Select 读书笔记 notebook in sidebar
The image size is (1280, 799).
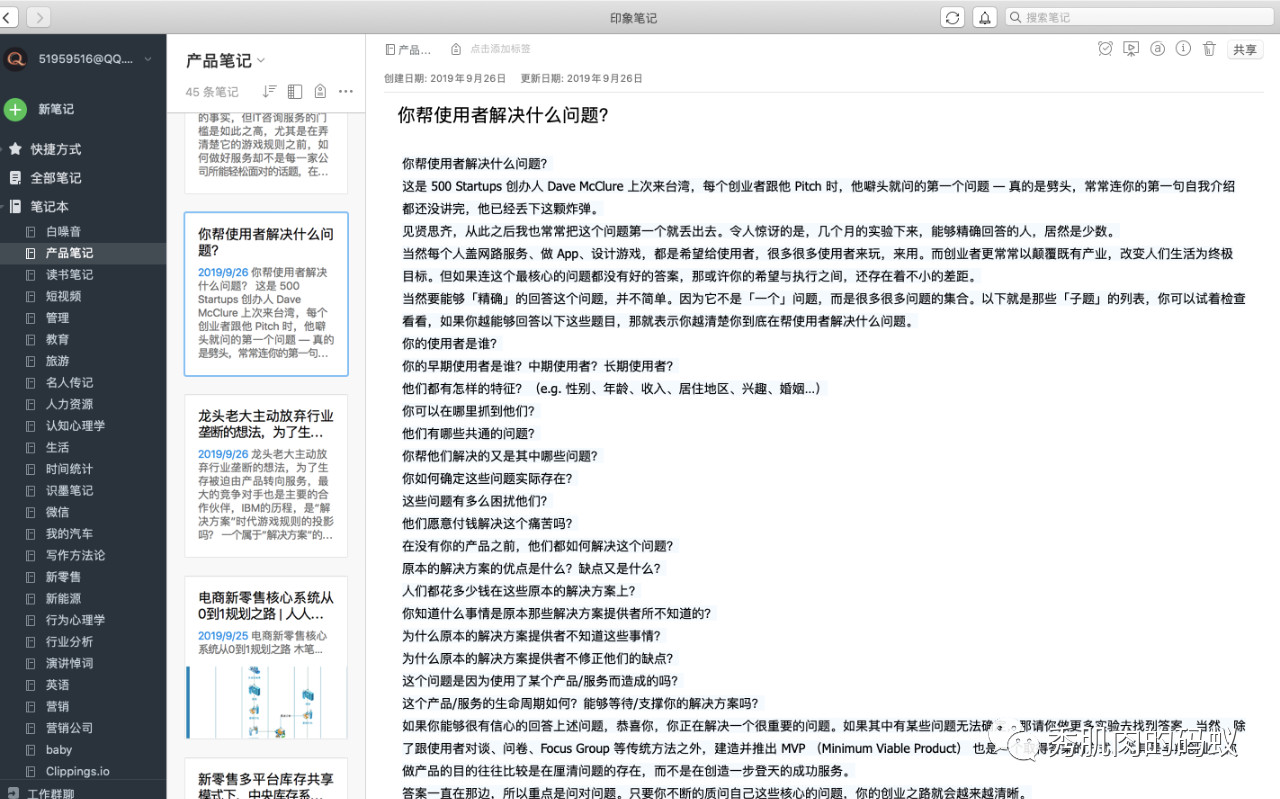click(69, 275)
